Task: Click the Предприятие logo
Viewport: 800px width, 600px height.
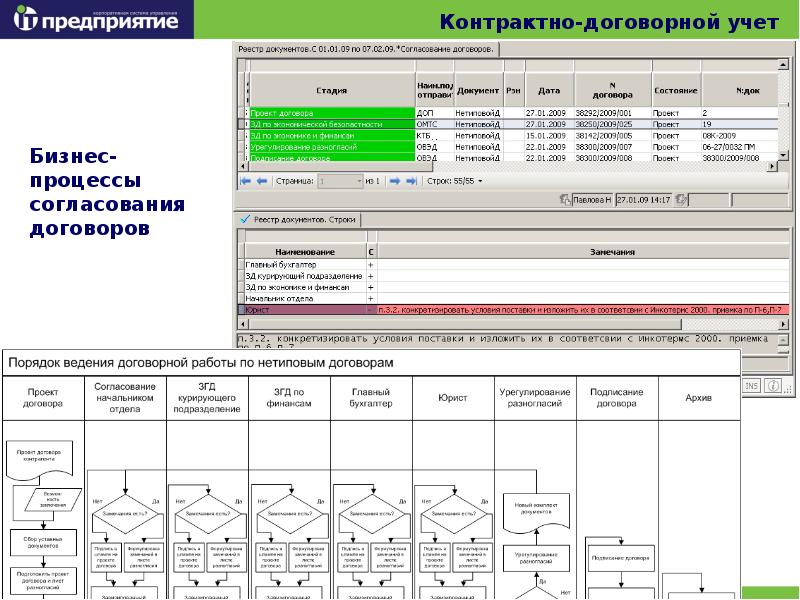Action: click(x=93, y=20)
